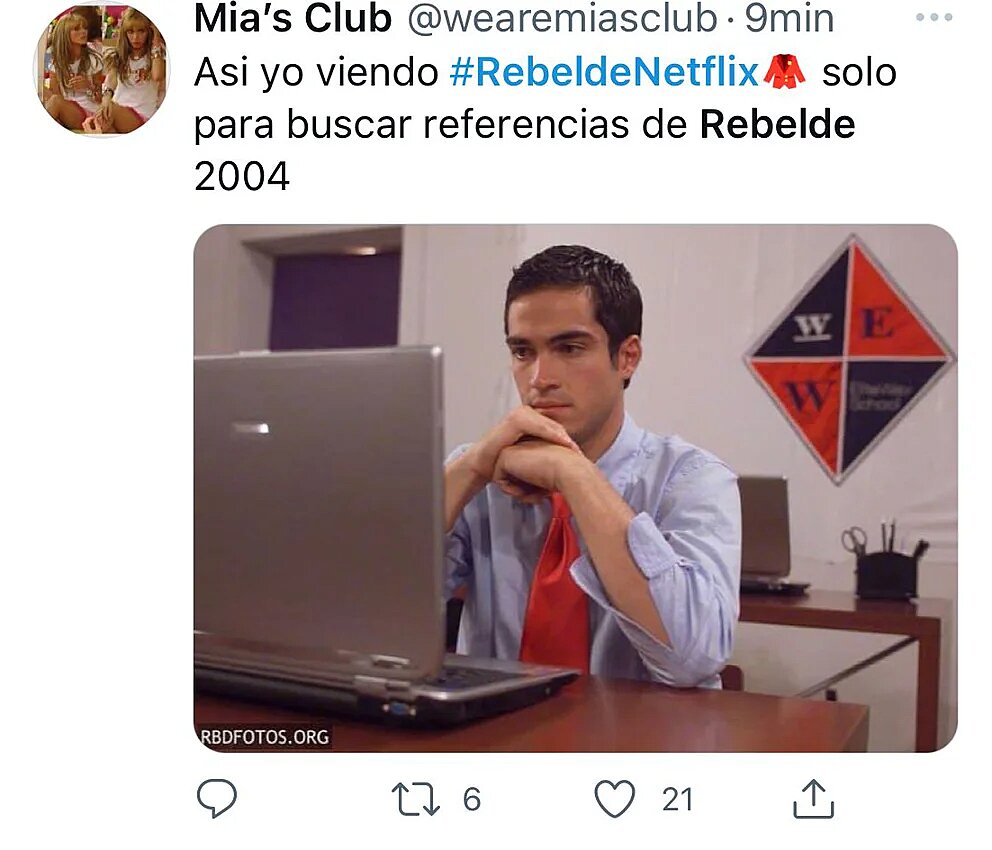Click the red jacket emoji
The width and height of the screenshot is (992, 850).
click(x=784, y=71)
